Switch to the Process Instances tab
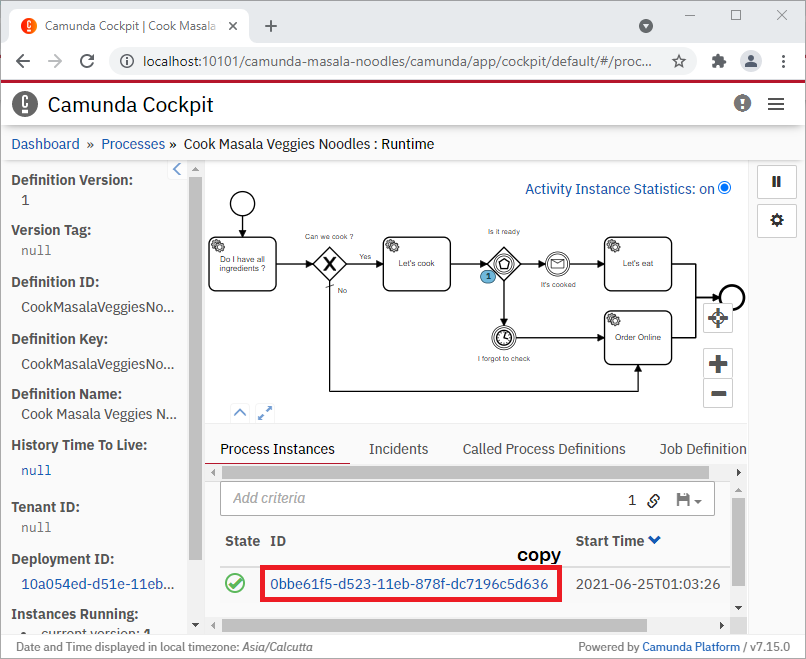This screenshot has width=806, height=659. tap(278, 449)
